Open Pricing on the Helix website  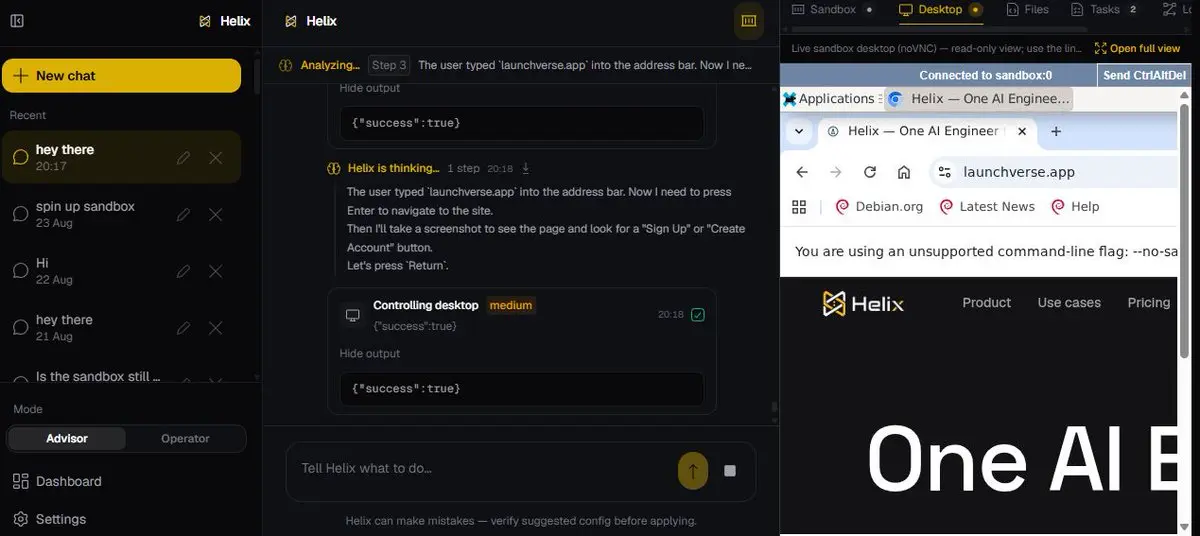(1149, 302)
